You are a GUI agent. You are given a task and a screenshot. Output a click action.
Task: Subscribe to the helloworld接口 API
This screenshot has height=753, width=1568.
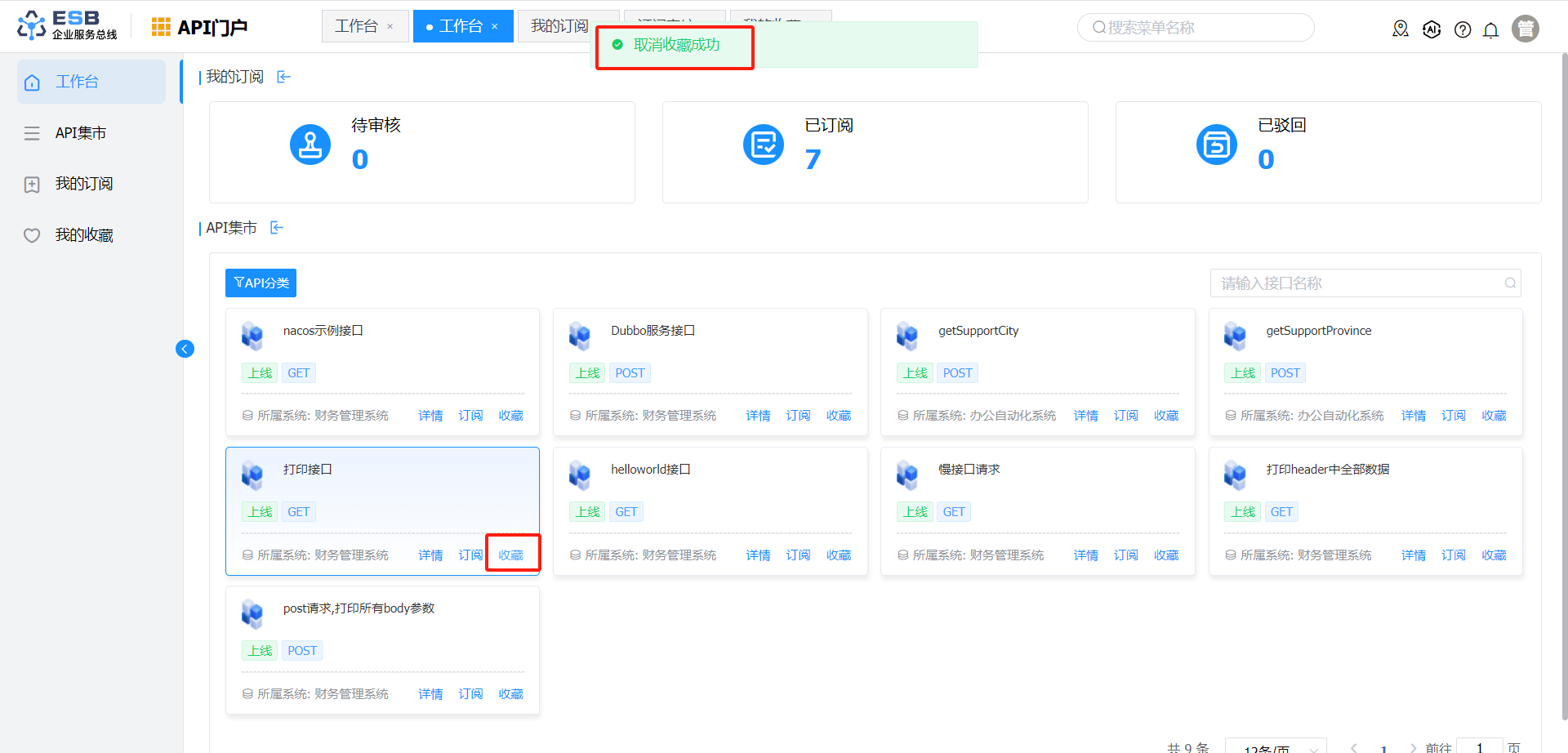pyautogui.click(x=798, y=555)
